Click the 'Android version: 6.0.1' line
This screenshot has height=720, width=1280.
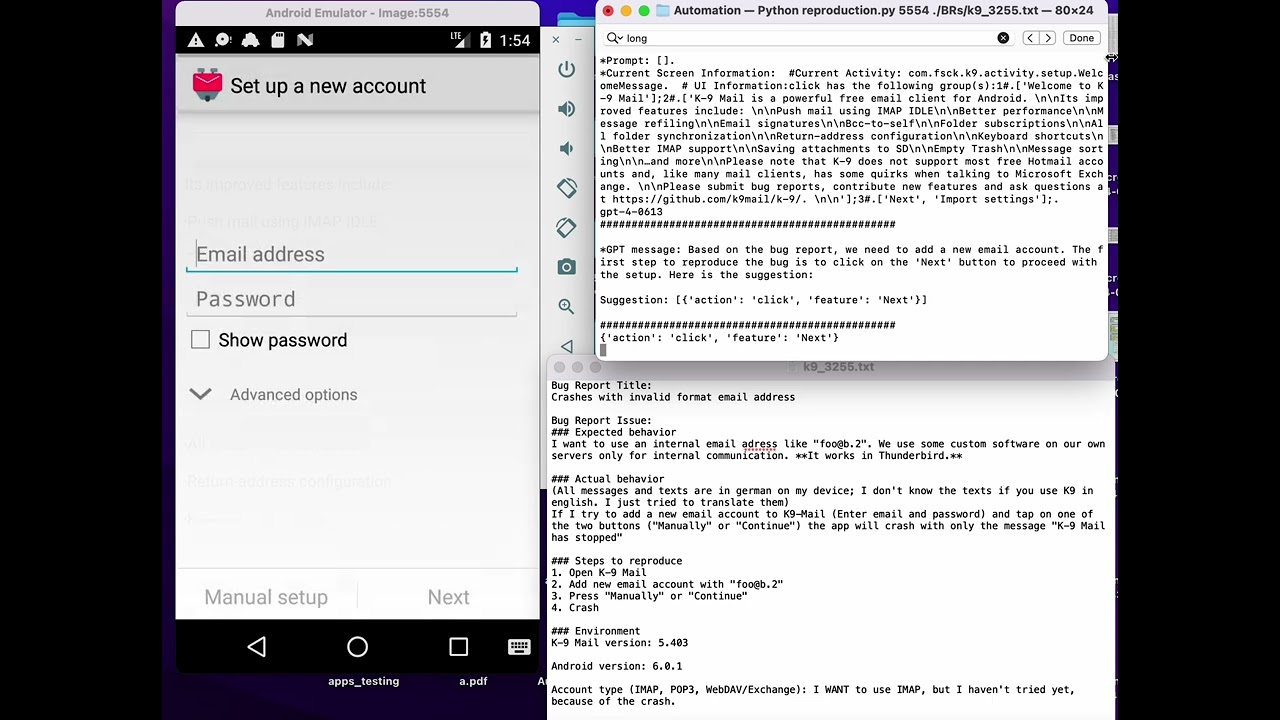(x=616, y=666)
